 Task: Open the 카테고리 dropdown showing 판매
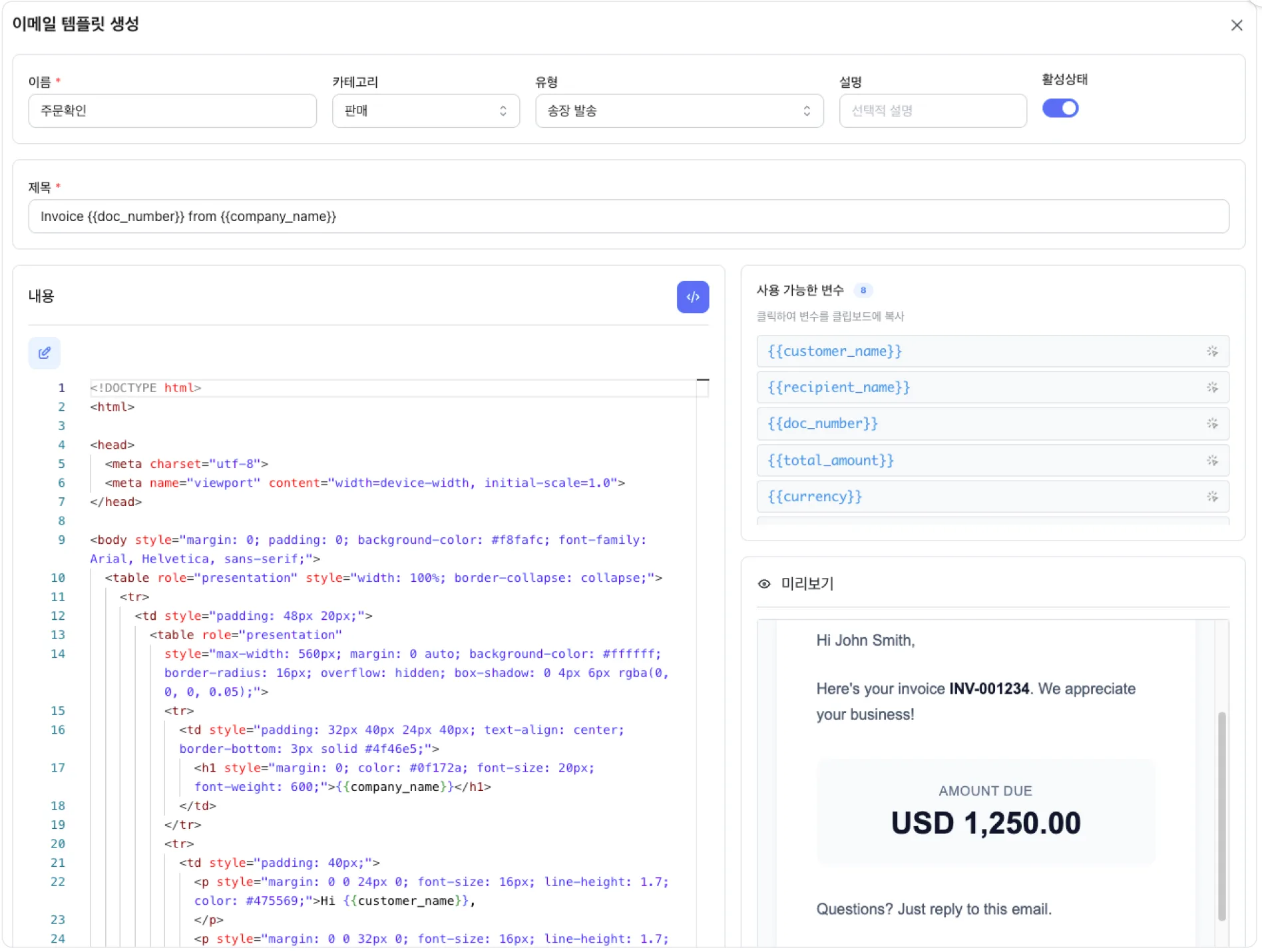point(425,111)
